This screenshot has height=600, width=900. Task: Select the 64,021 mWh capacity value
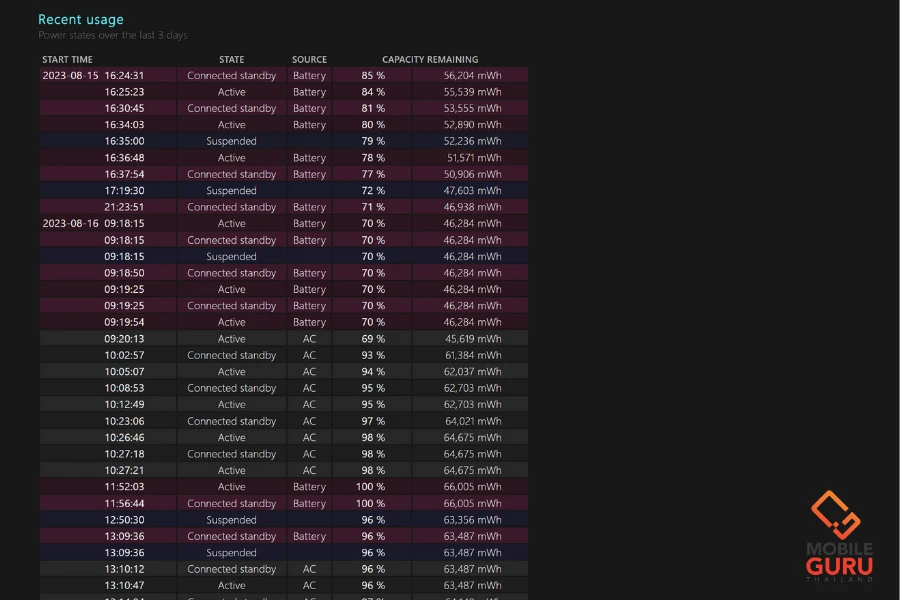473,421
